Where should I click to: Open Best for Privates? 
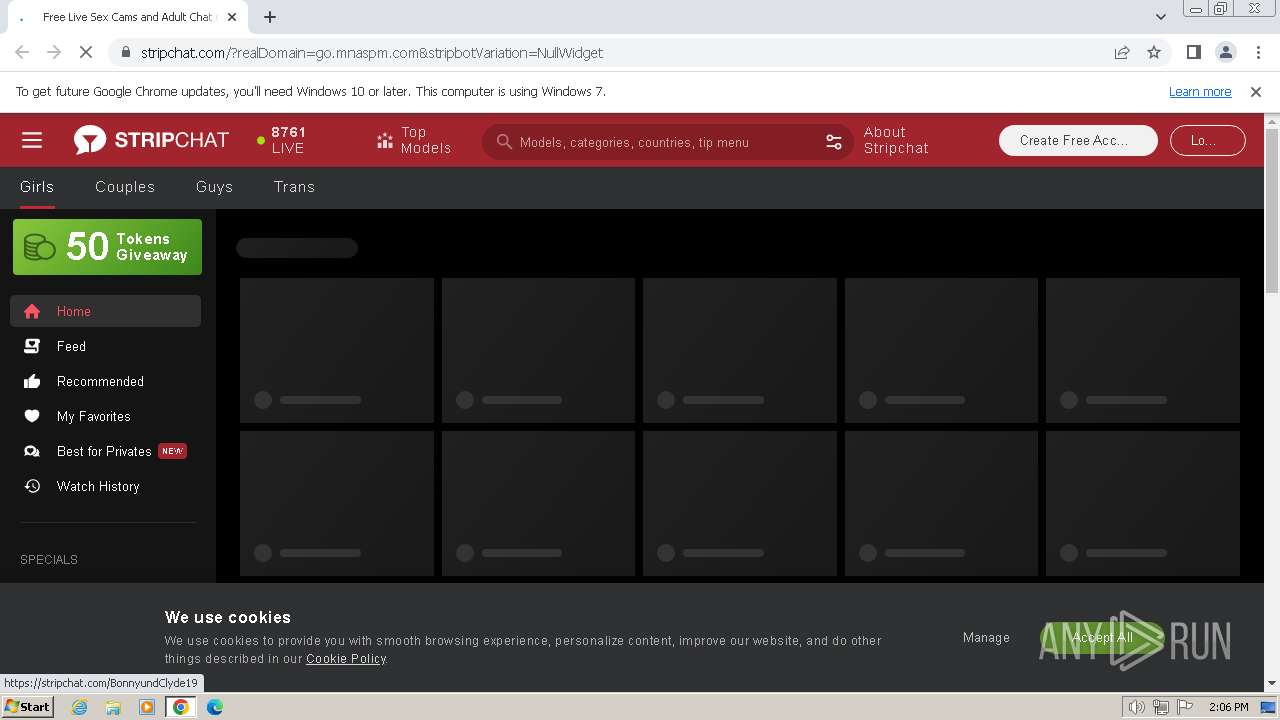pyautogui.click(x=105, y=451)
